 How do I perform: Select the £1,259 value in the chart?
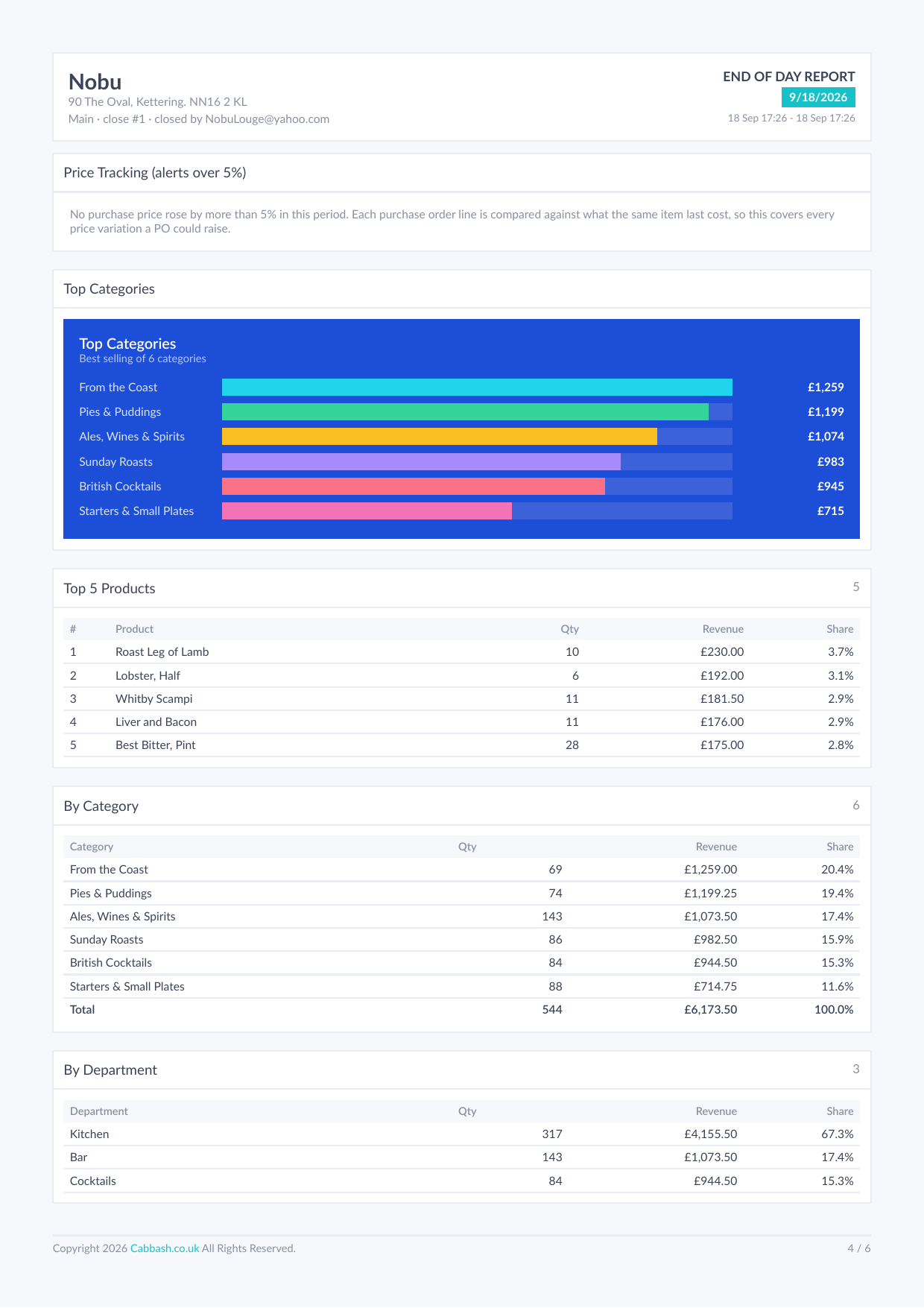click(x=826, y=388)
